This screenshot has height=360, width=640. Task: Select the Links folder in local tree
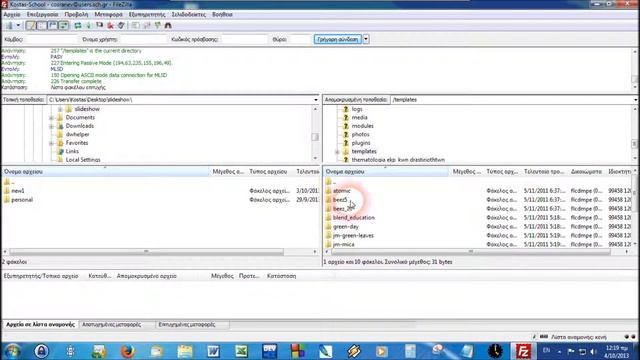(x=72, y=151)
